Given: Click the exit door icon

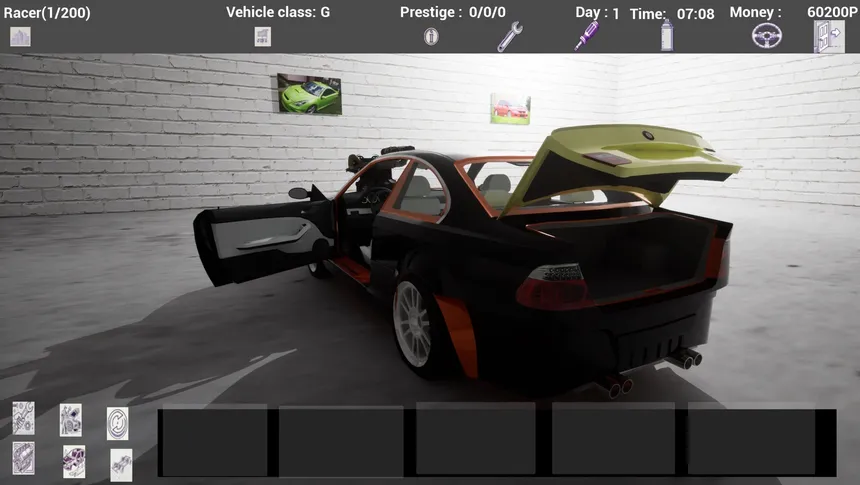Looking at the screenshot, I should click(x=829, y=36).
